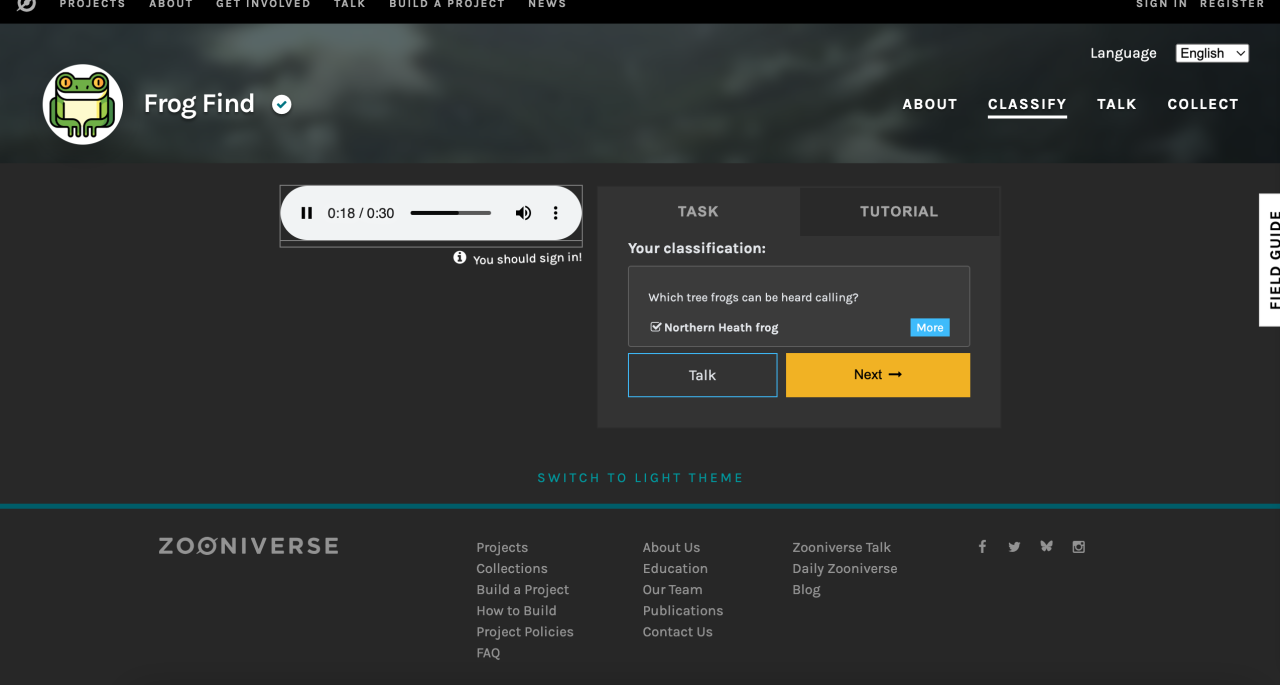Click the 'Which tree frogs can be heard calling?' question
The image size is (1280, 685).
(x=753, y=297)
